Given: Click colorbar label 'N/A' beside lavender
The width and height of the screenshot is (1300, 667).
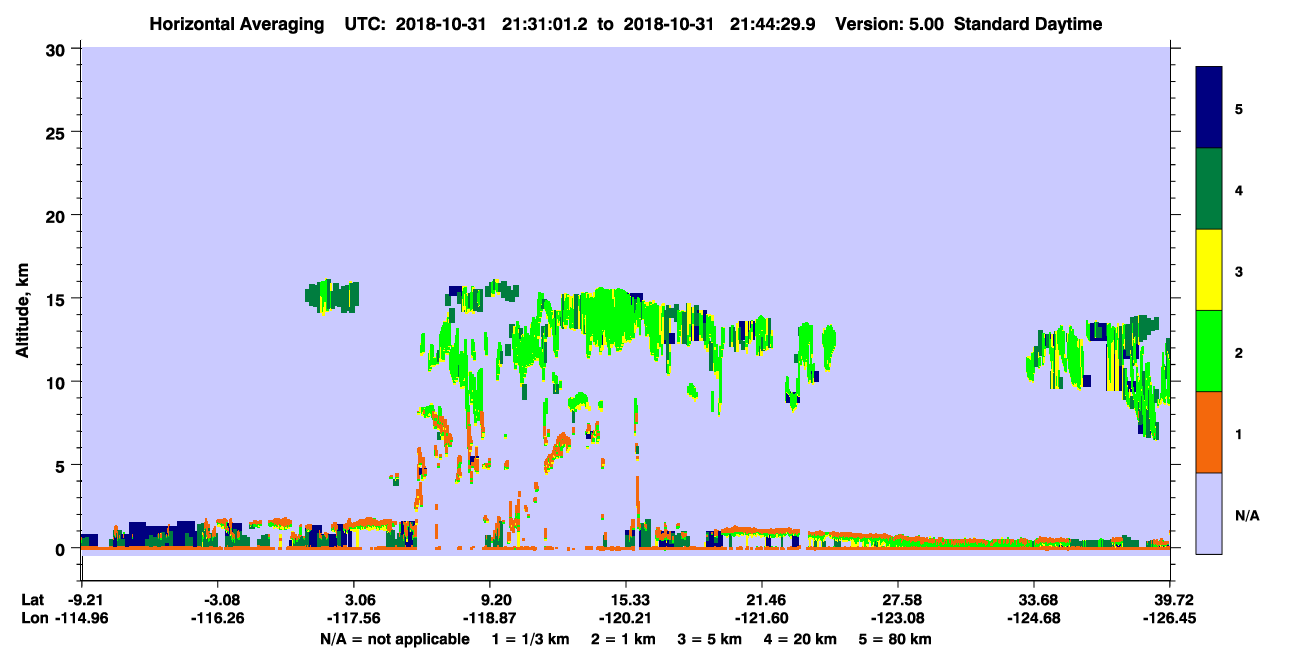Looking at the screenshot, I should [1246, 515].
